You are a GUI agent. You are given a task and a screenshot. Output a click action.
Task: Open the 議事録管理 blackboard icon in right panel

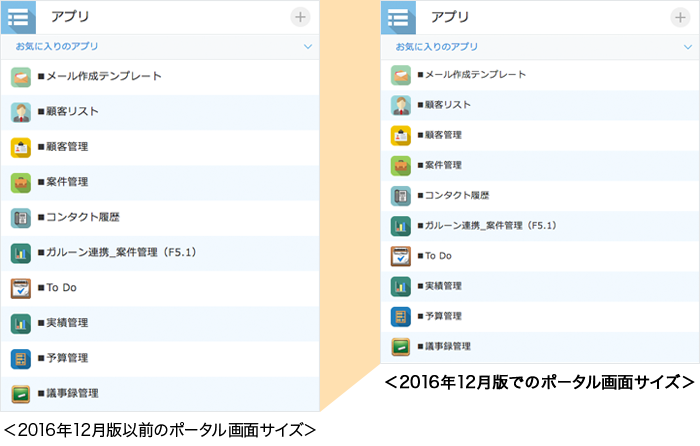click(x=401, y=347)
